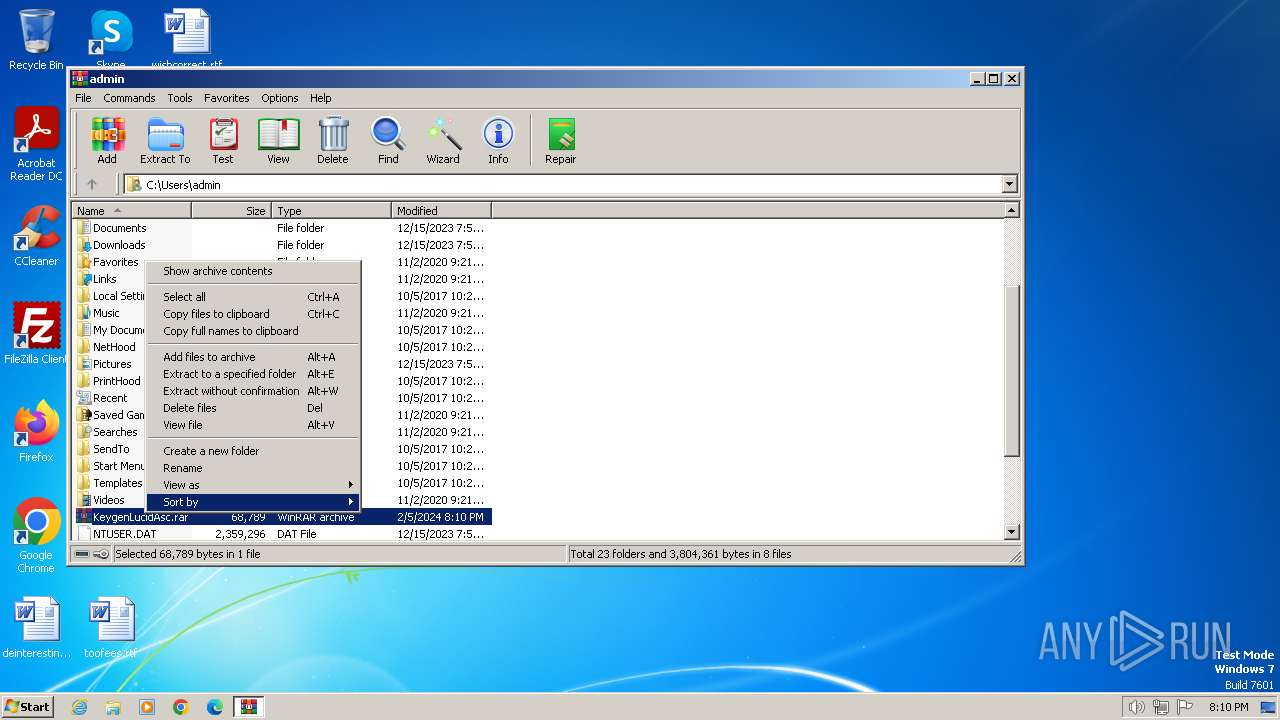Sort list by Size column header
The height and width of the screenshot is (720, 1280).
(x=231, y=211)
